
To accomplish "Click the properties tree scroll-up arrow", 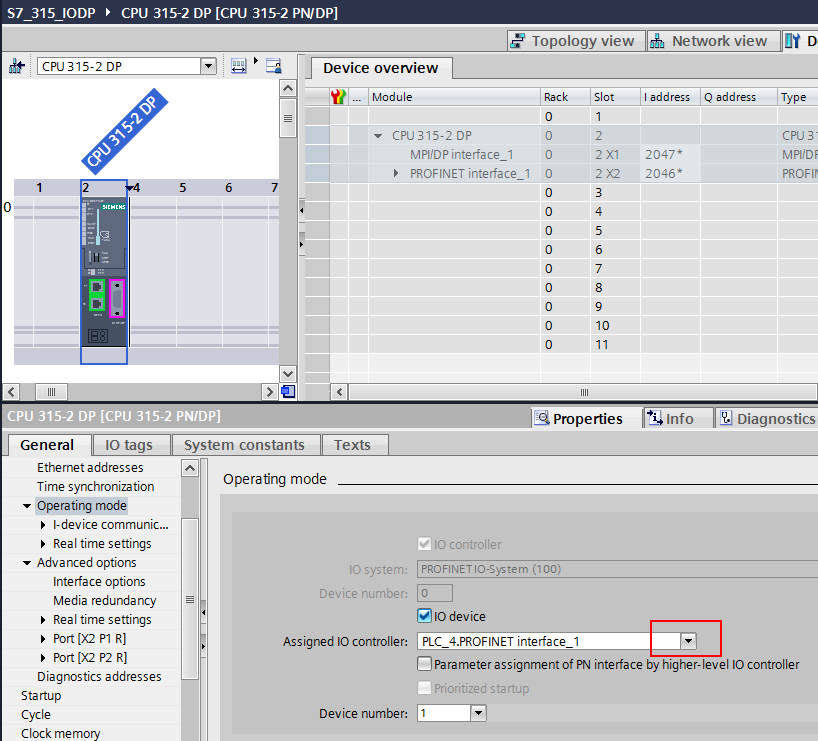I will [190, 468].
